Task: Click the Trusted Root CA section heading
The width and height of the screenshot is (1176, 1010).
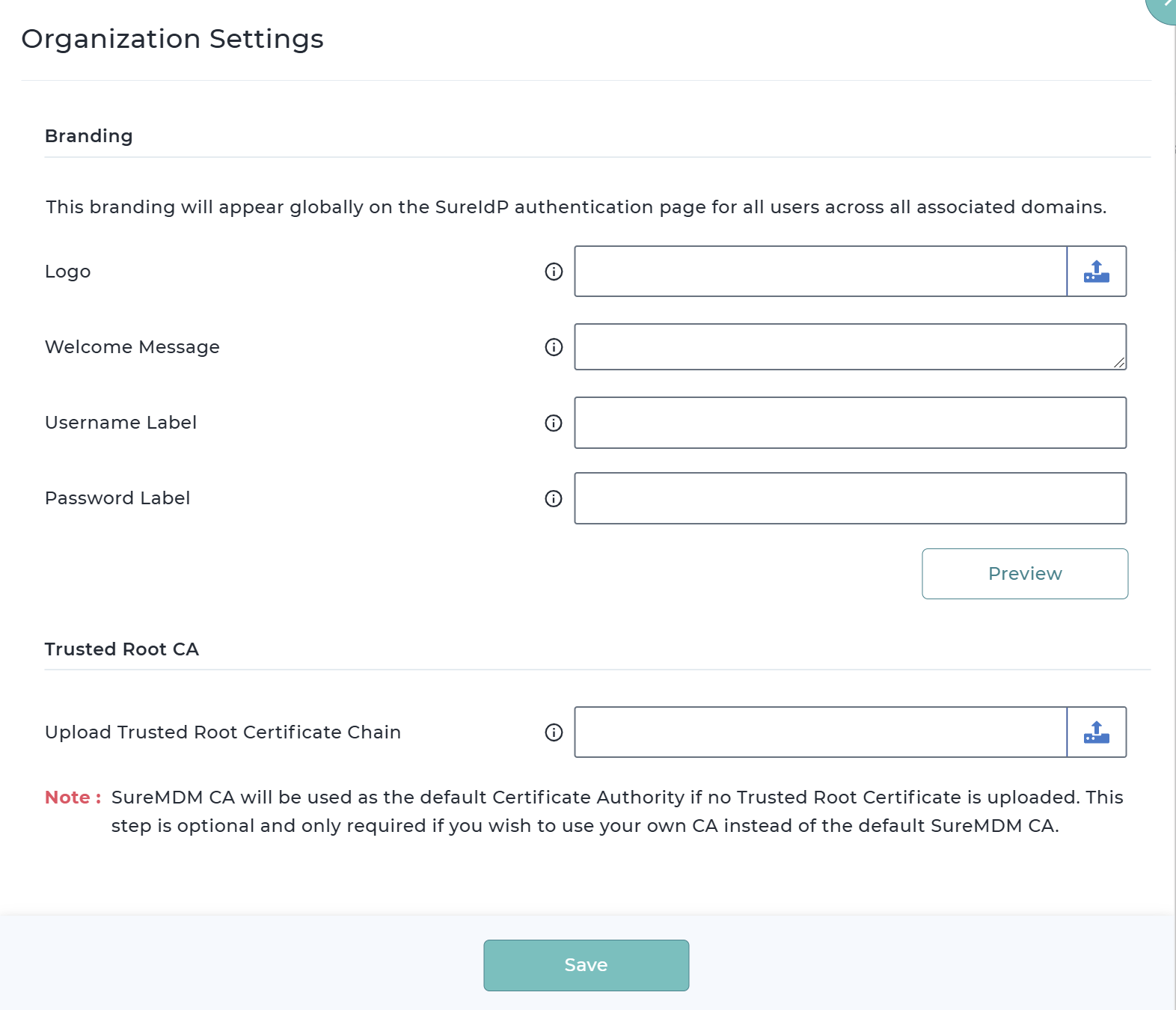Action: point(122,649)
